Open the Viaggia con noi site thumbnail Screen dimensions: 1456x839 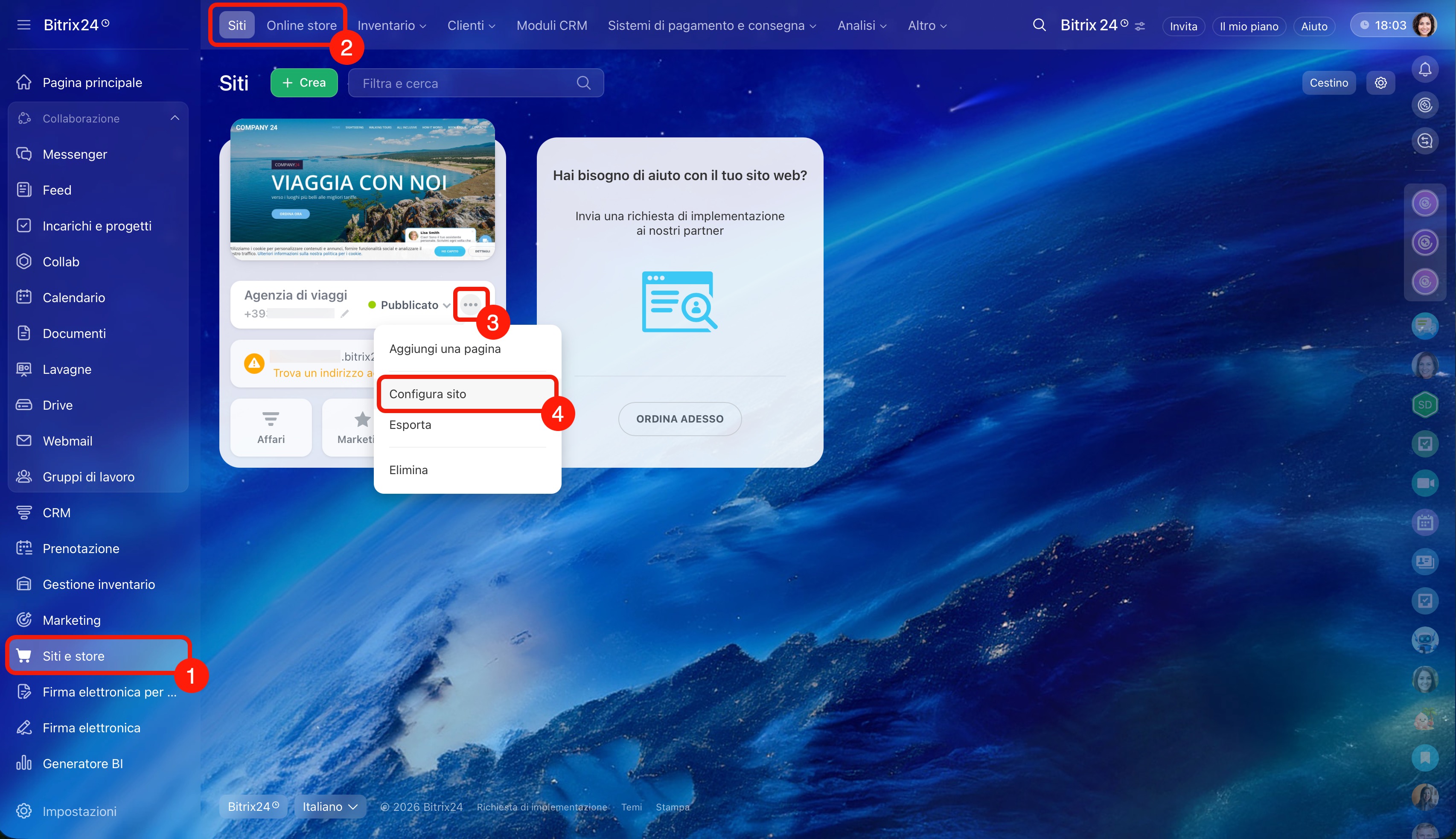pyautogui.click(x=362, y=189)
